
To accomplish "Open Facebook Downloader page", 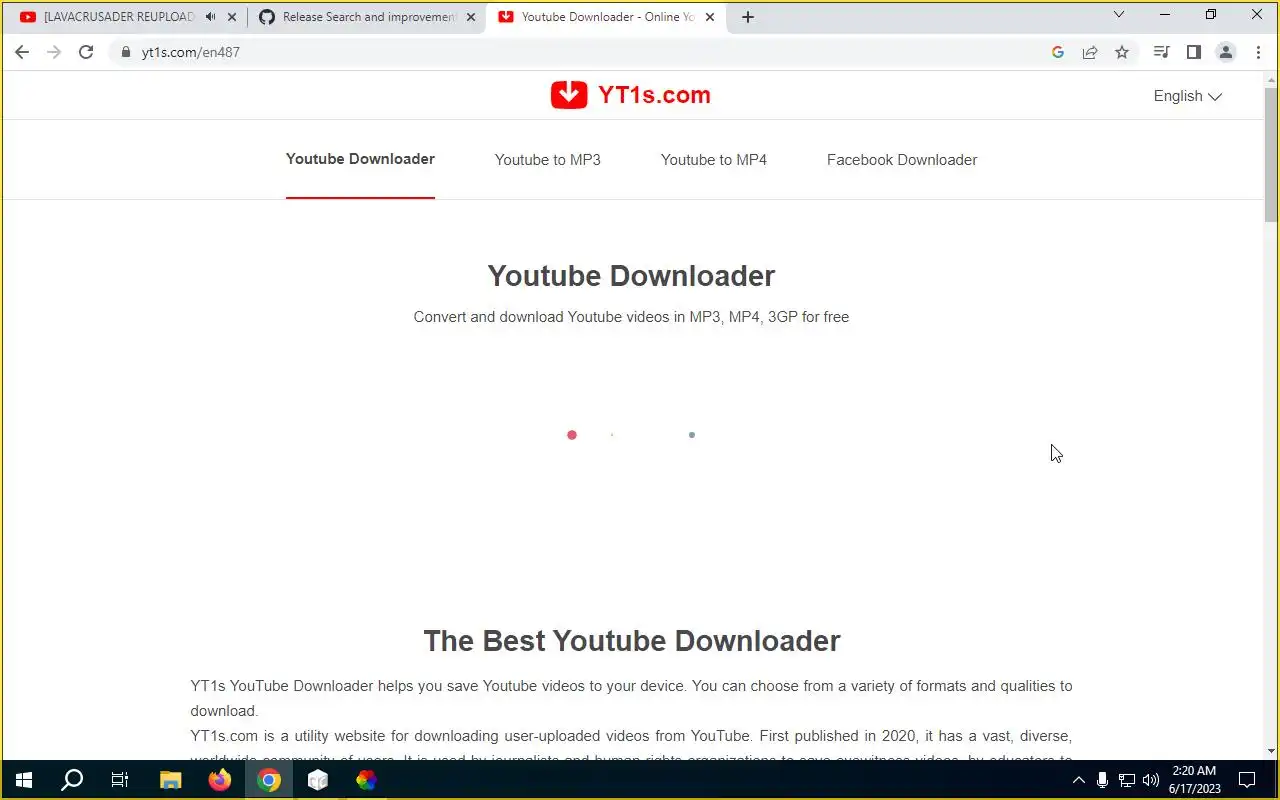I will point(902,160).
